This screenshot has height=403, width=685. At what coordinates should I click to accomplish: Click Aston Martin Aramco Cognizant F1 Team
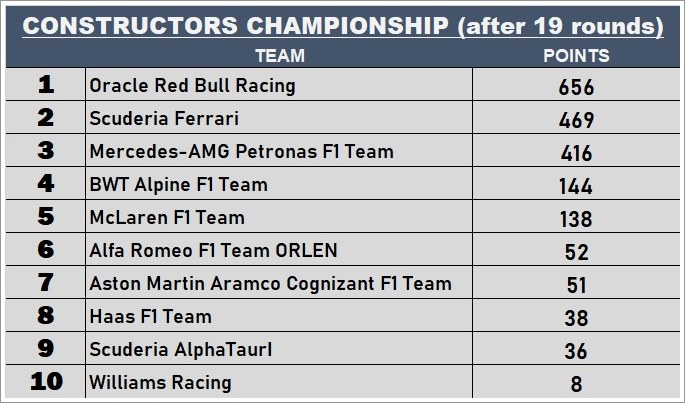pos(270,284)
